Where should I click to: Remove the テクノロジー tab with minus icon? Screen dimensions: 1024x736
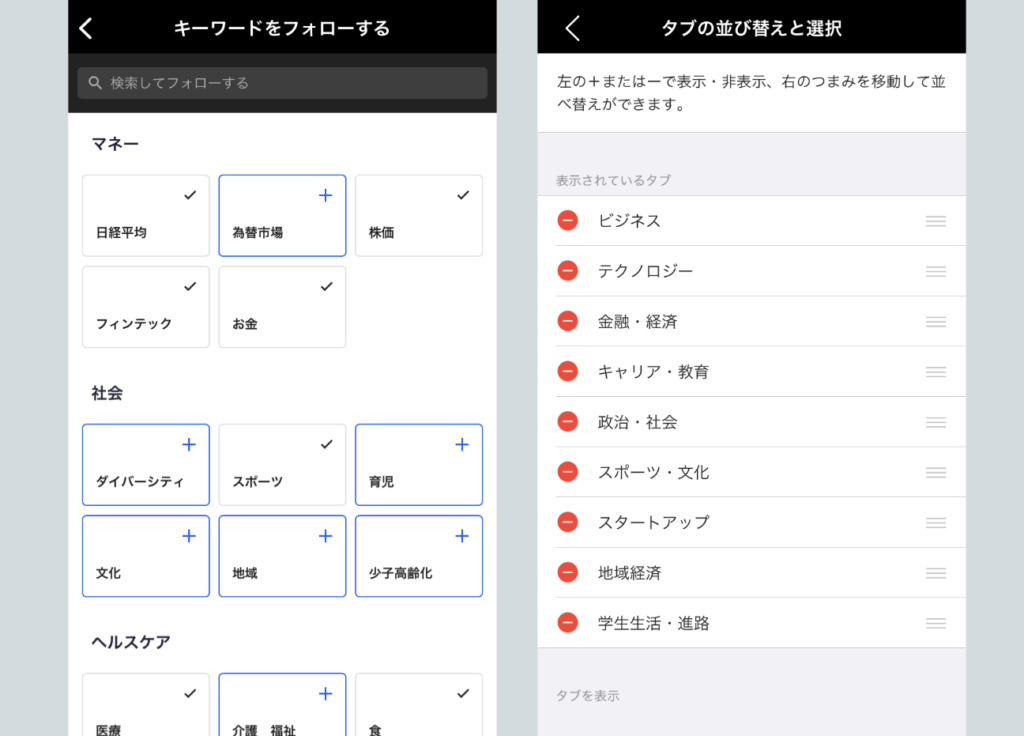[568, 271]
